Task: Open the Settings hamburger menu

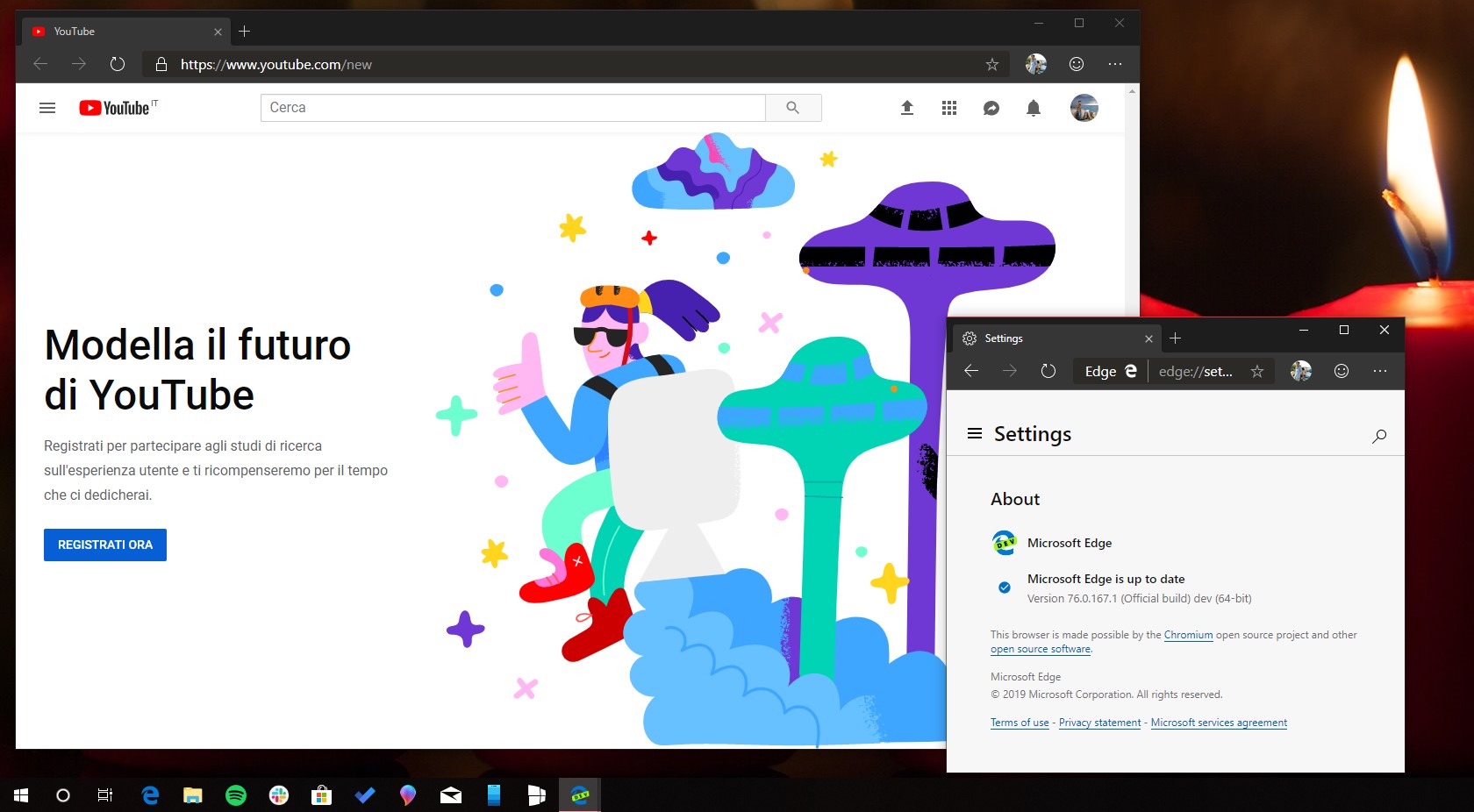Action: pyautogui.click(x=974, y=433)
